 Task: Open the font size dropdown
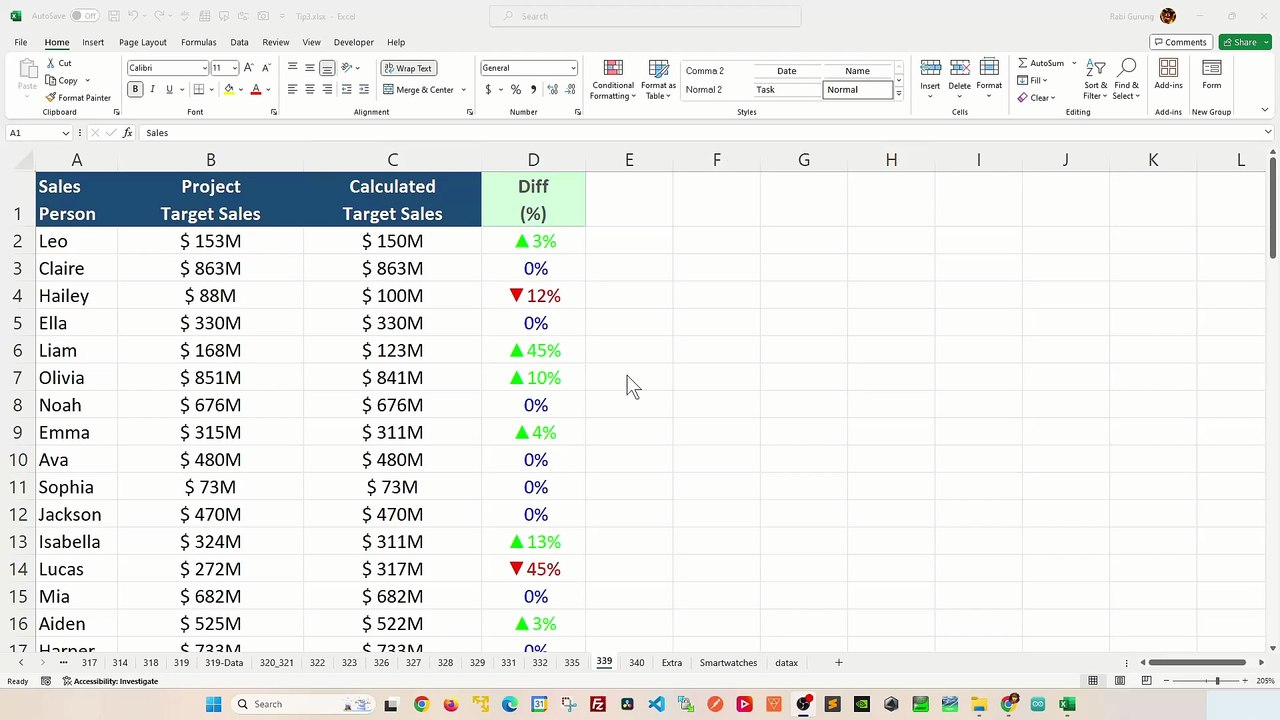pos(234,68)
